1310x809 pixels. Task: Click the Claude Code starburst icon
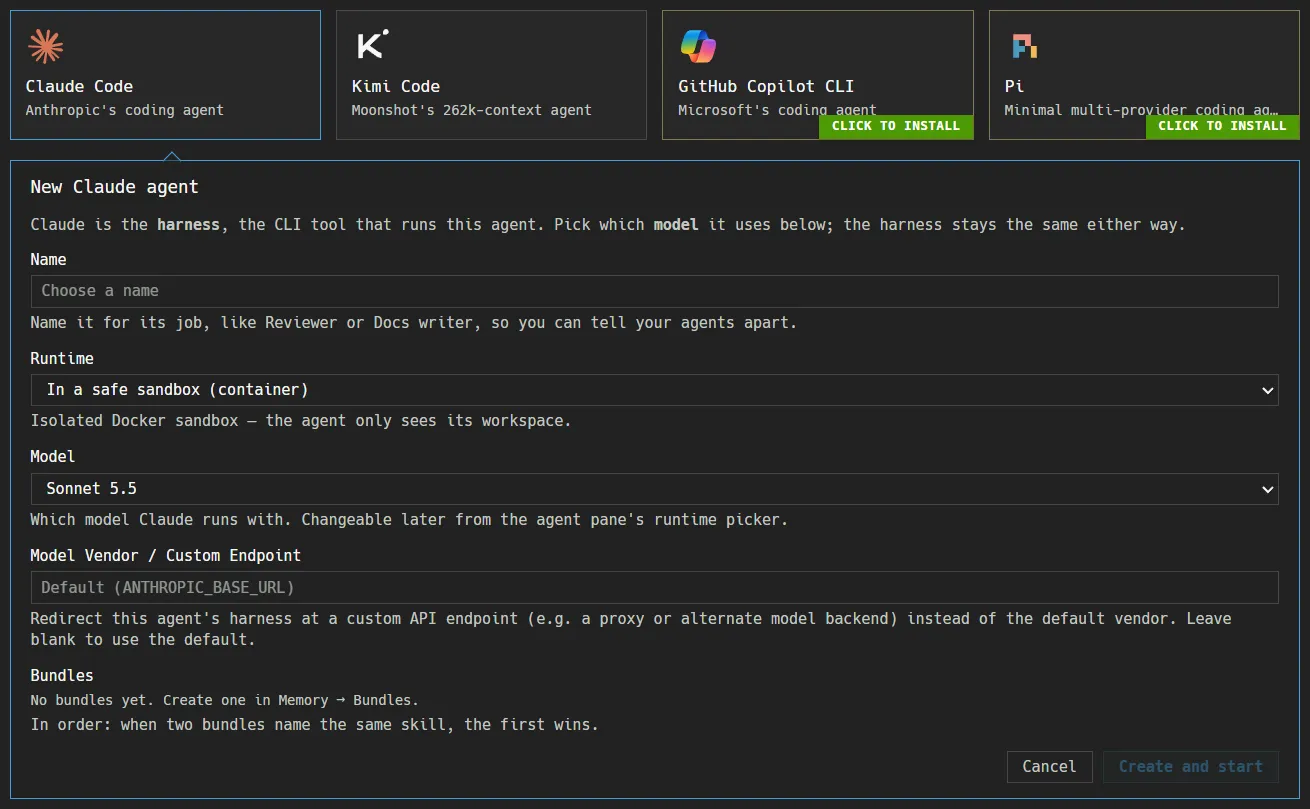tap(45, 46)
